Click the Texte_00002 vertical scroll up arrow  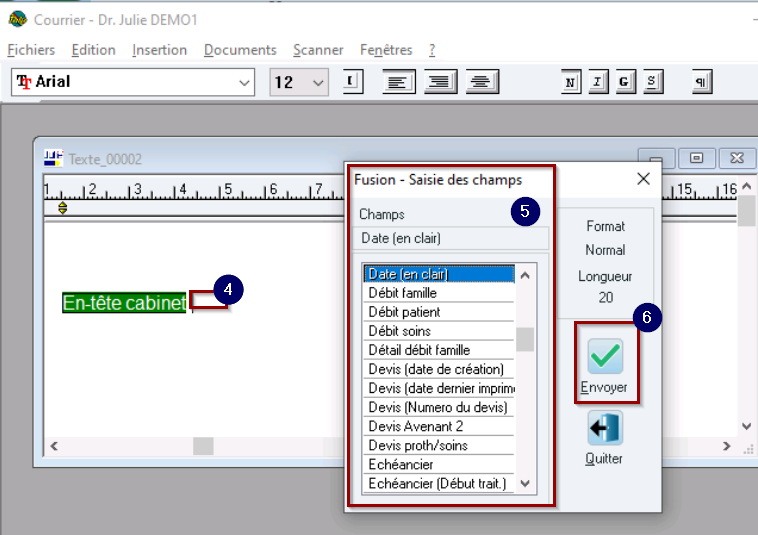point(746,186)
